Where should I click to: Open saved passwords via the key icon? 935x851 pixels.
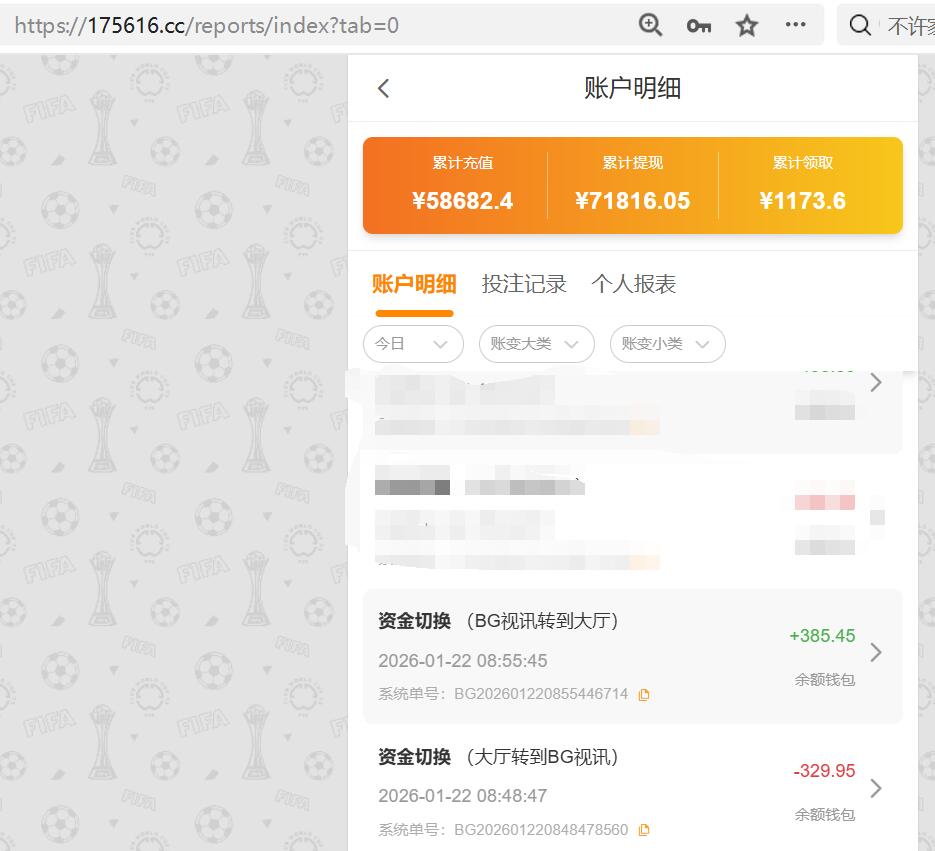coord(698,24)
